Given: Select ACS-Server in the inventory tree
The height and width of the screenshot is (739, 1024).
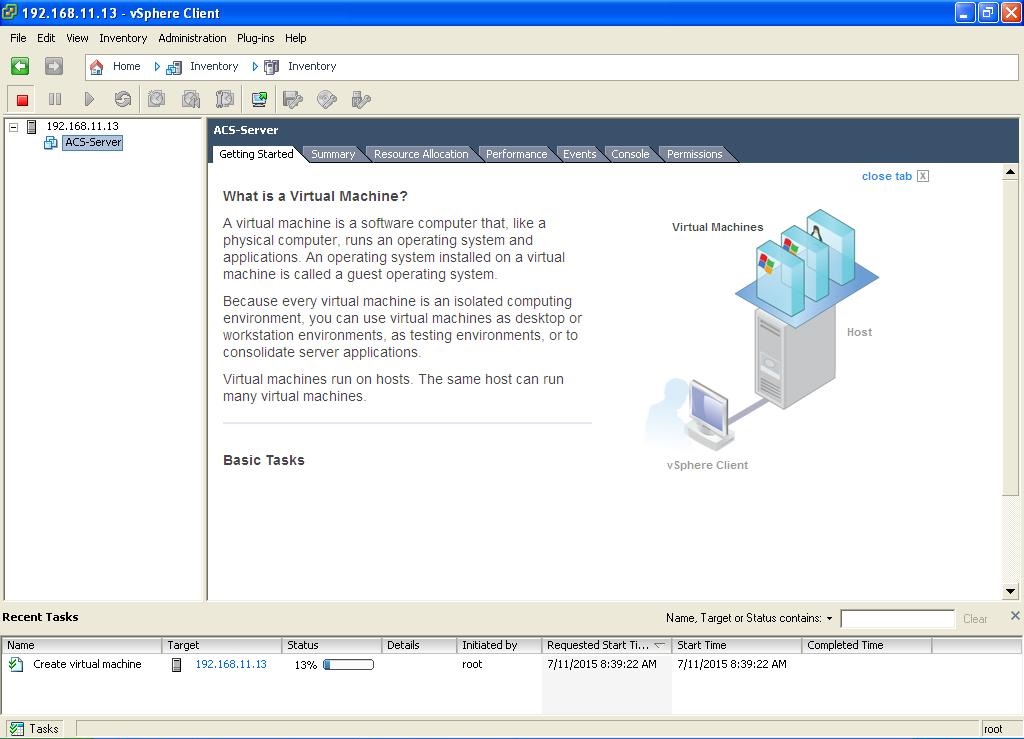Looking at the screenshot, I should coord(93,143).
